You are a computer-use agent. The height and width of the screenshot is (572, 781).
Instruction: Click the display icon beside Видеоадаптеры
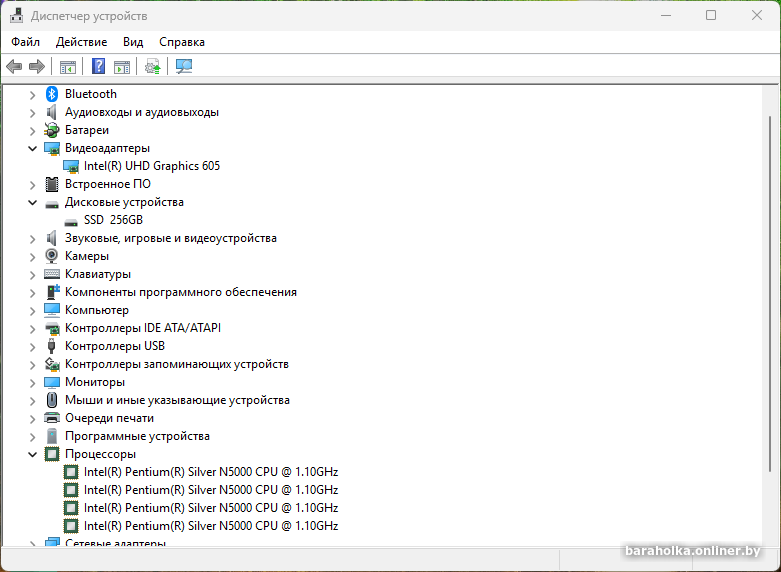pos(52,148)
